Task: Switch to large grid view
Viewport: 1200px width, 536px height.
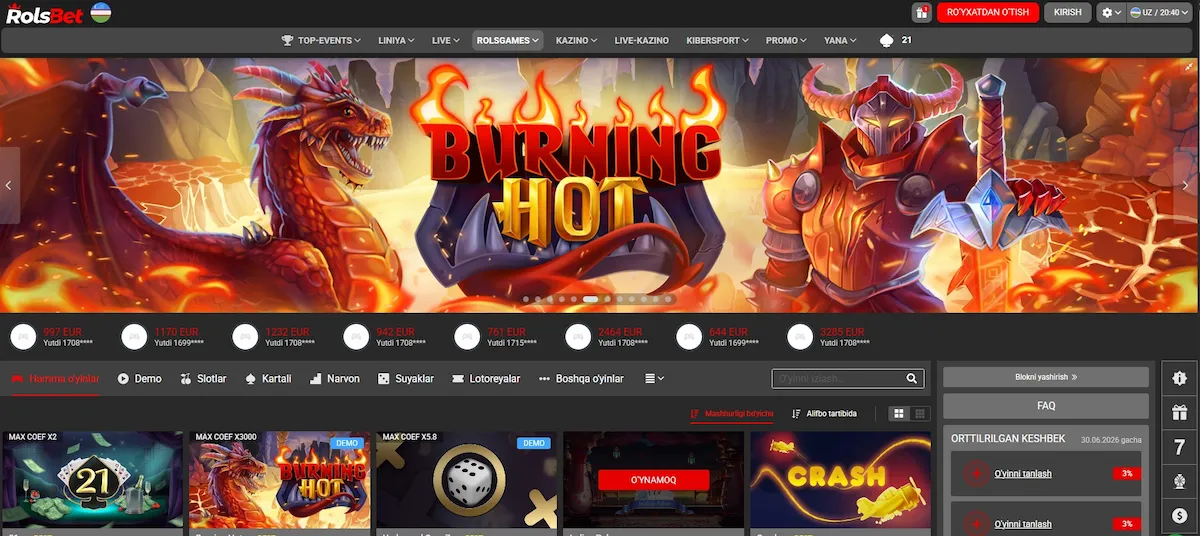Action: pyautogui.click(x=899, y=413)
